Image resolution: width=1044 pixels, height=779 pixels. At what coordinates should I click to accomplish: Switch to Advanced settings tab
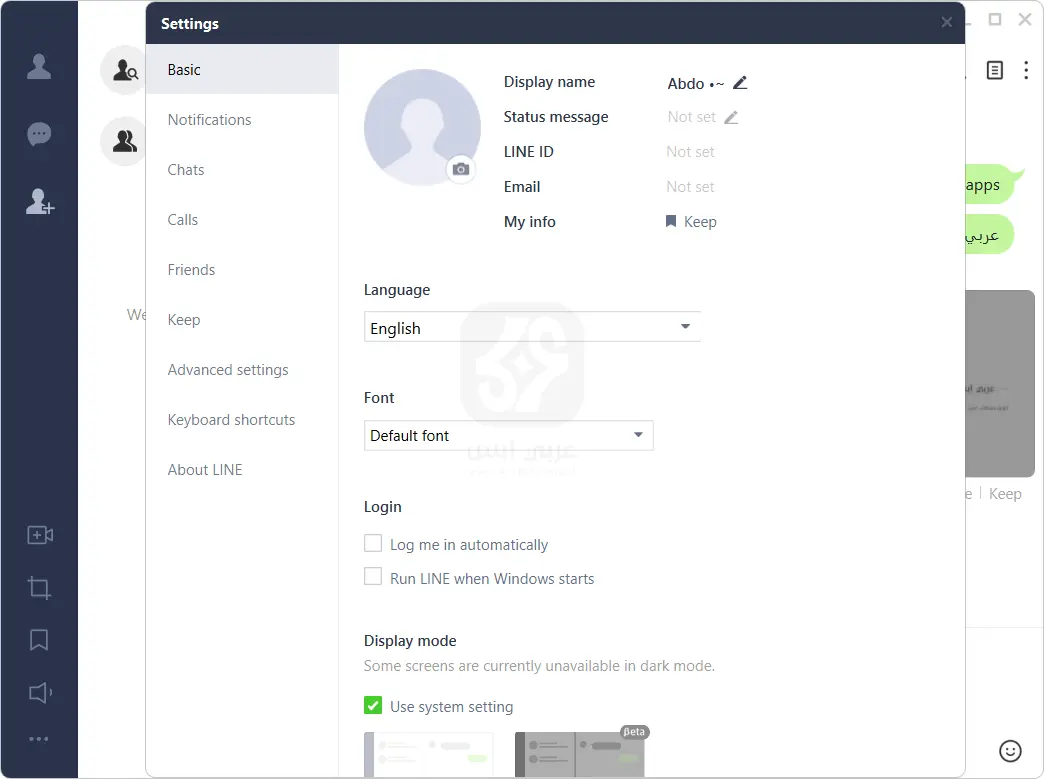click(x=228, y=370)
